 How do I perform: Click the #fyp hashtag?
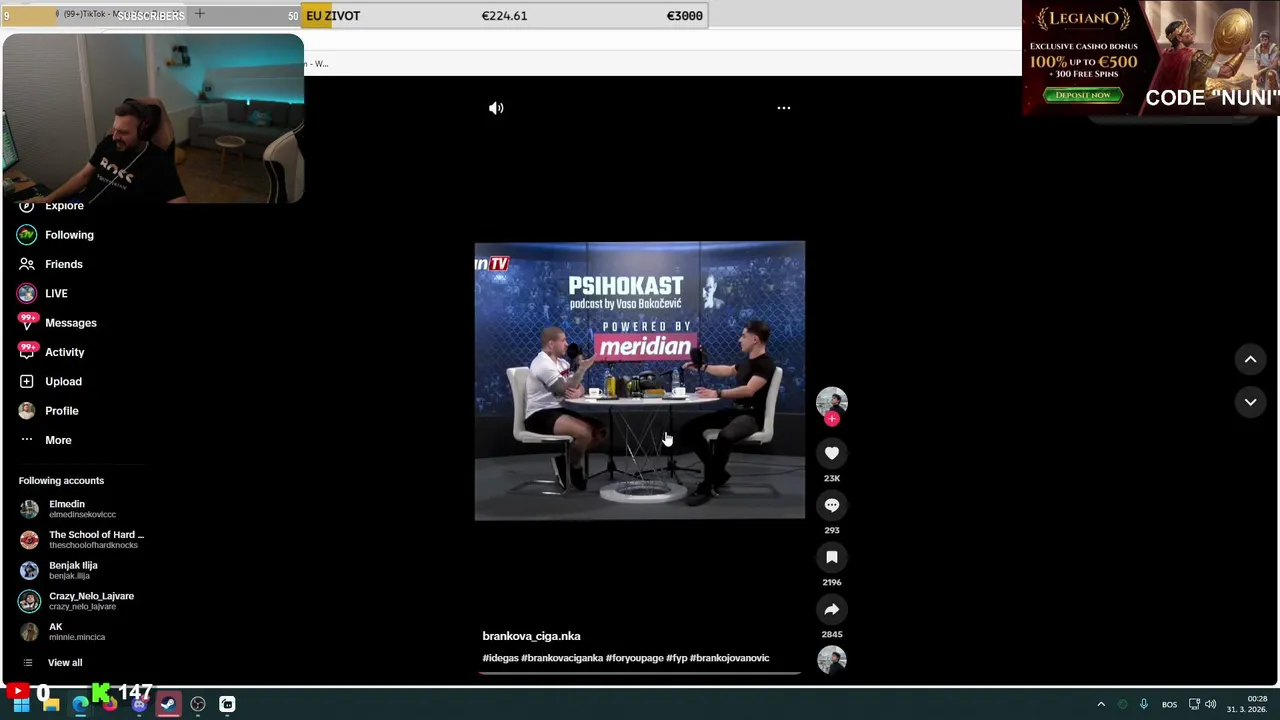point(677,658)
